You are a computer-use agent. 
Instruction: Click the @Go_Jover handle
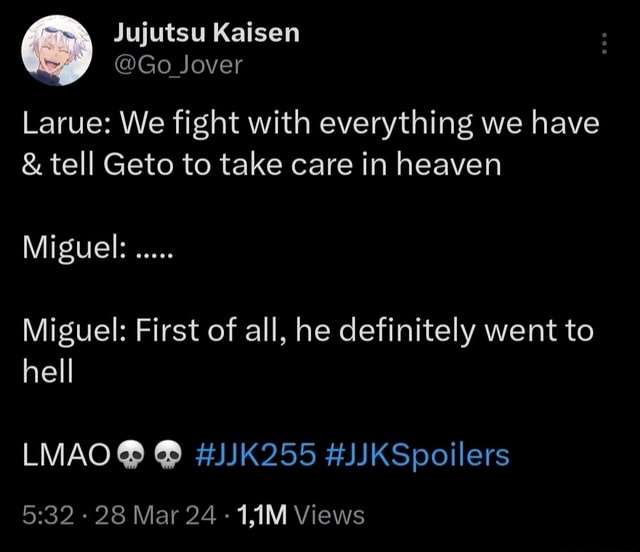tap(177, 66)
